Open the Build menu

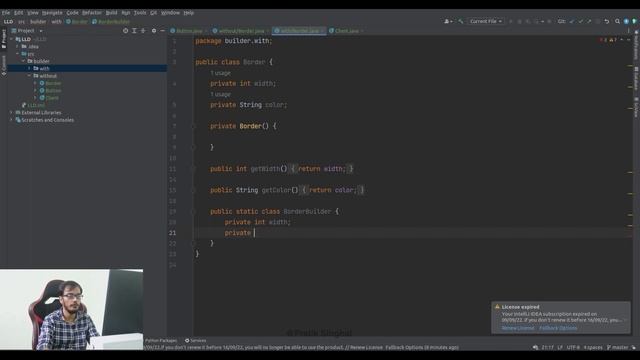tap(111, 13)
